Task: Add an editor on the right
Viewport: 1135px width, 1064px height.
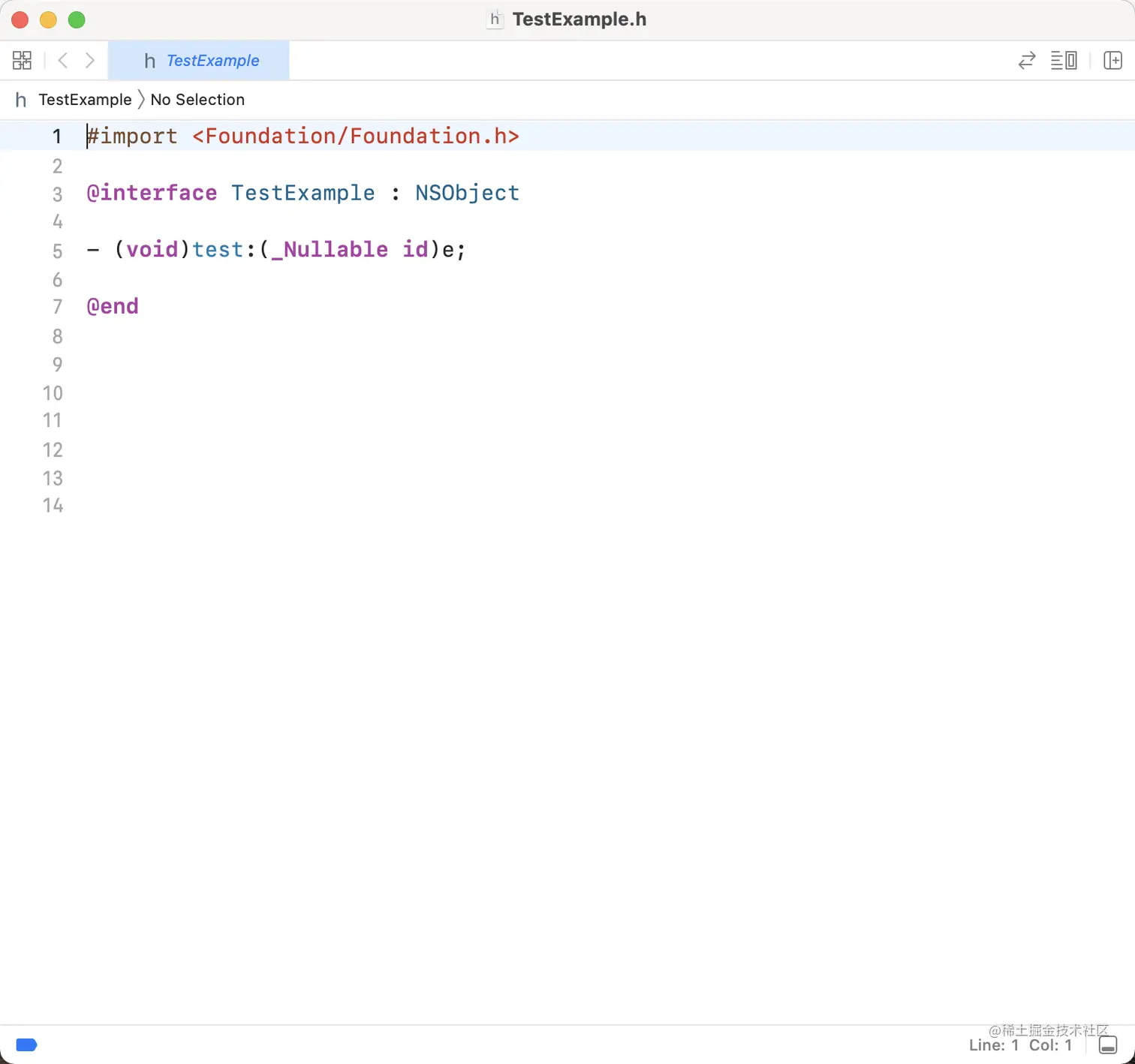Action: click(x=1112, y=60)
